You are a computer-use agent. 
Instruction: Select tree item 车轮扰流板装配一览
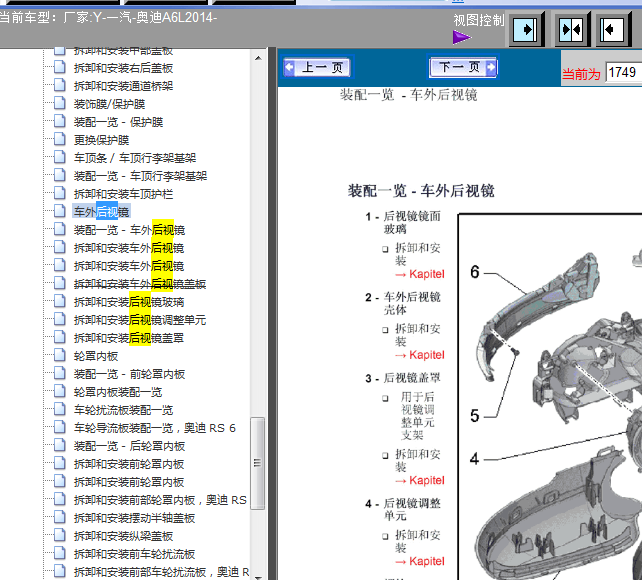click(x=123, y=410)
